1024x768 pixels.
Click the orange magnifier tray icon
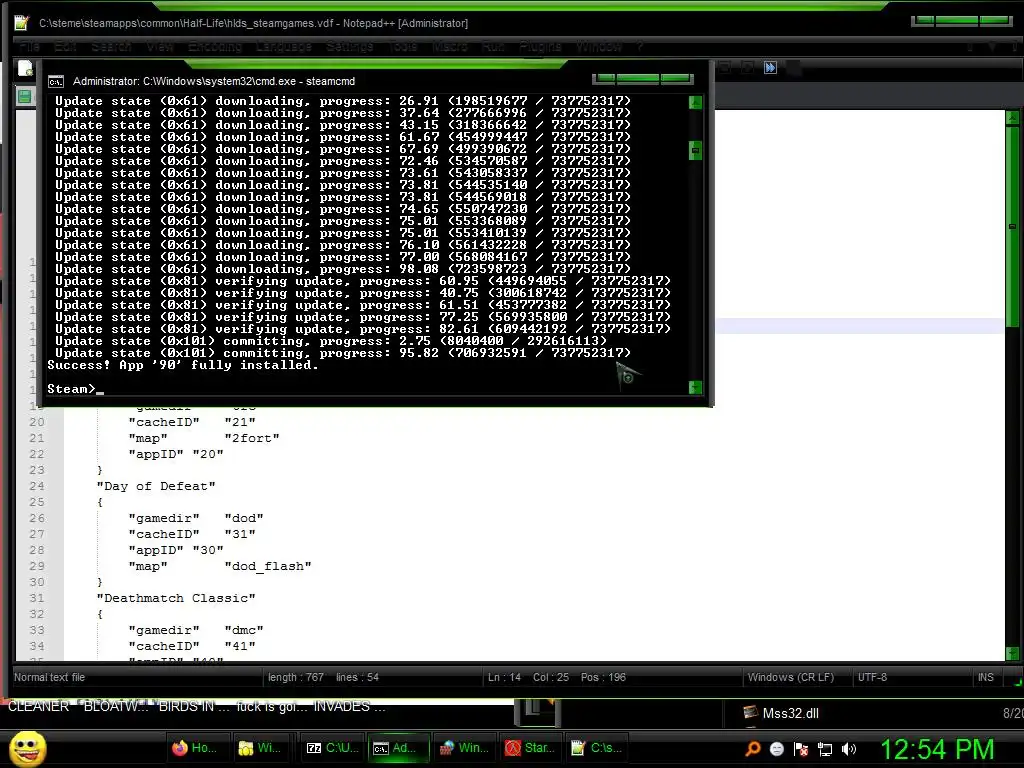coord(753,749)
